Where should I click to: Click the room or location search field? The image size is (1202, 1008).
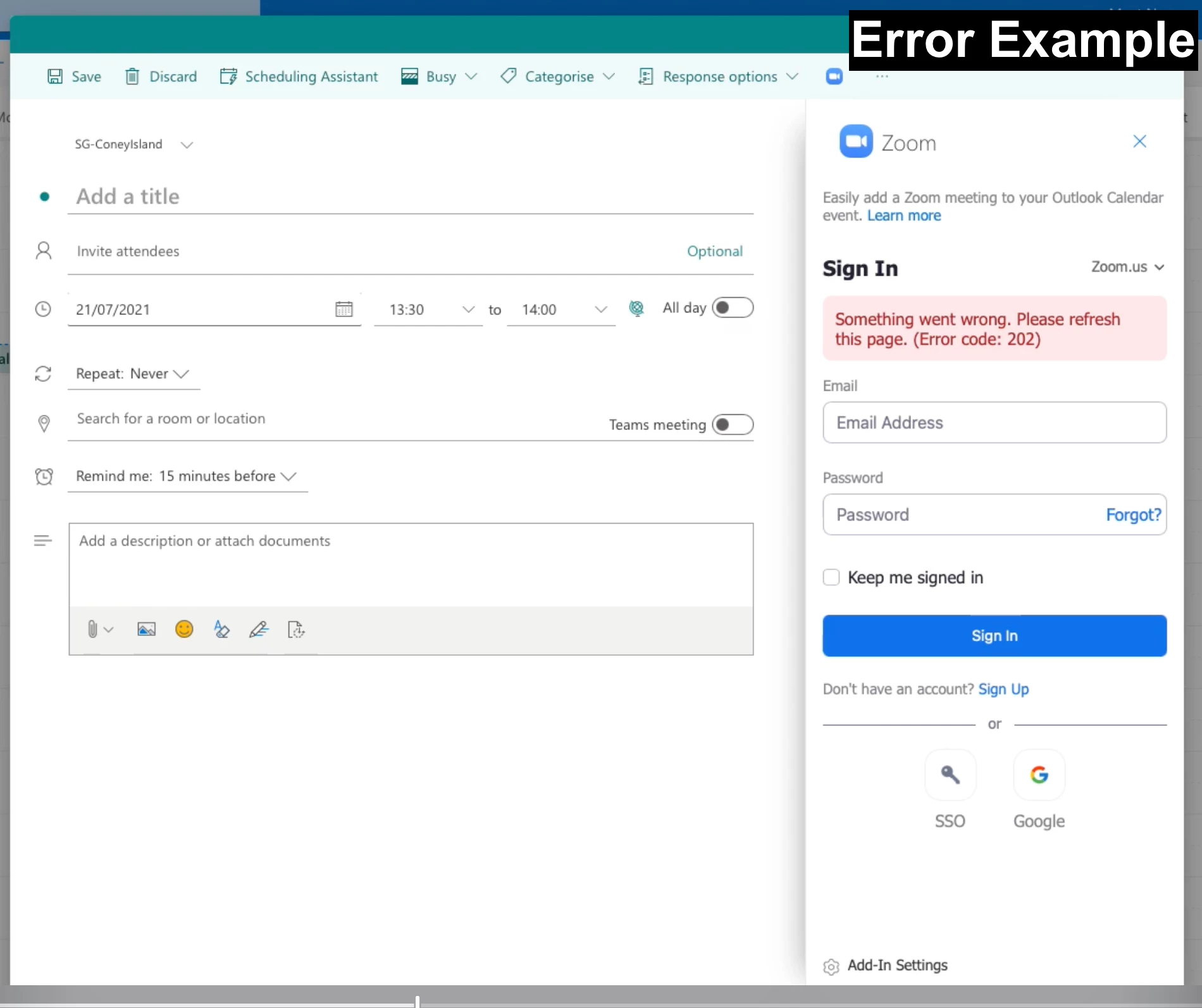click(x=335, y=419)
